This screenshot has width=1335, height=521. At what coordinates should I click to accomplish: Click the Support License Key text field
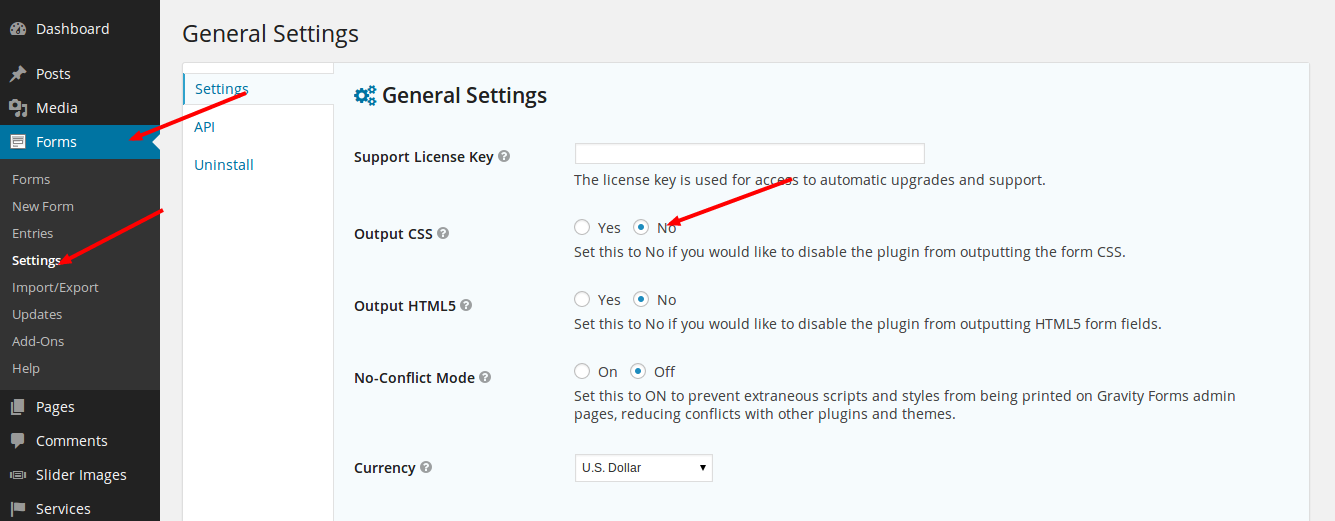[x=749, y=154]
